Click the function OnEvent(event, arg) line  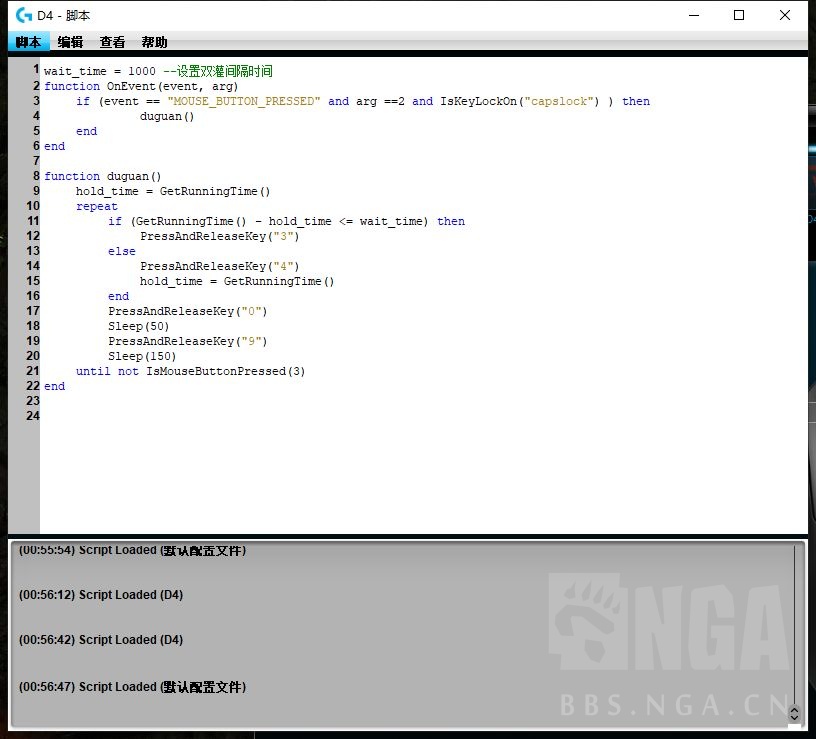point(141,86)
